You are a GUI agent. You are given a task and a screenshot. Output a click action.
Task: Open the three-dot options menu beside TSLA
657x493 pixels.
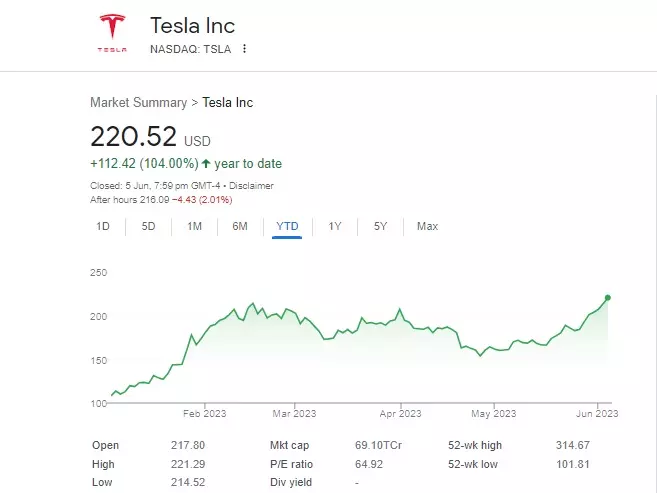(x=244, y=48)
